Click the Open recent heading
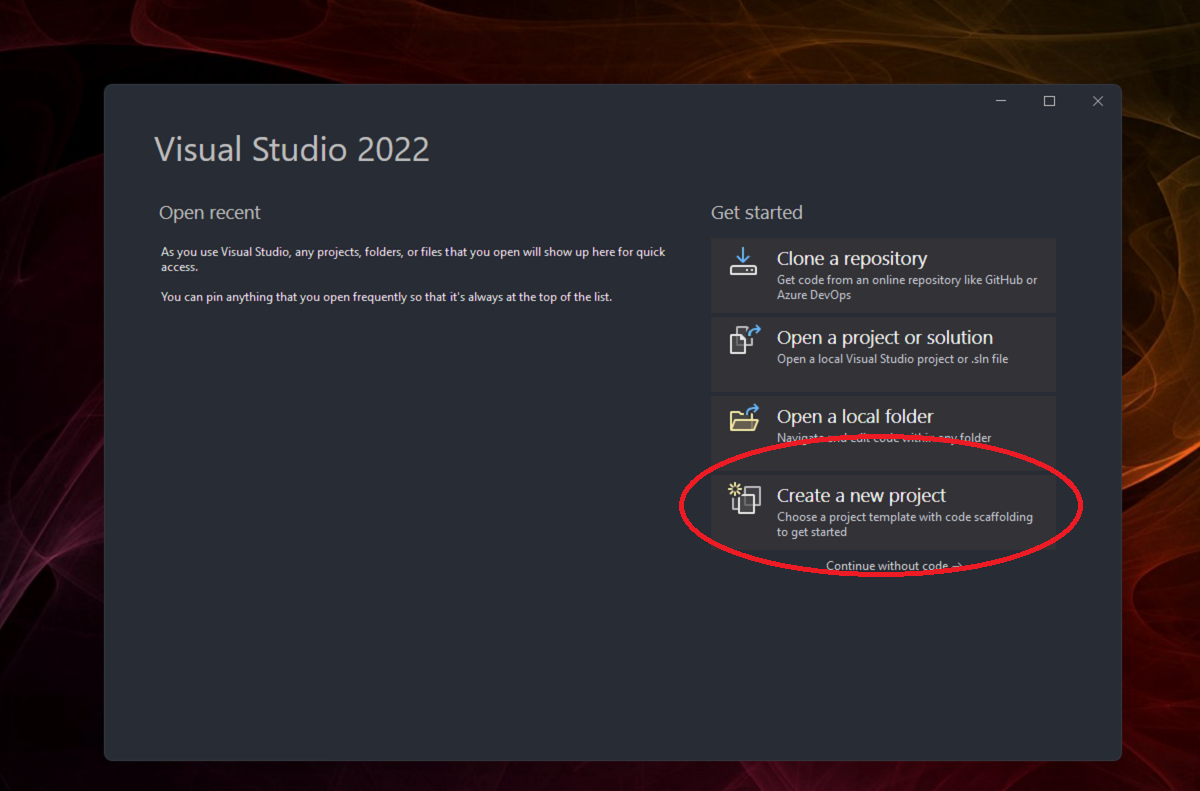The width and height of the screenshot is (1200, 791). 210,212
